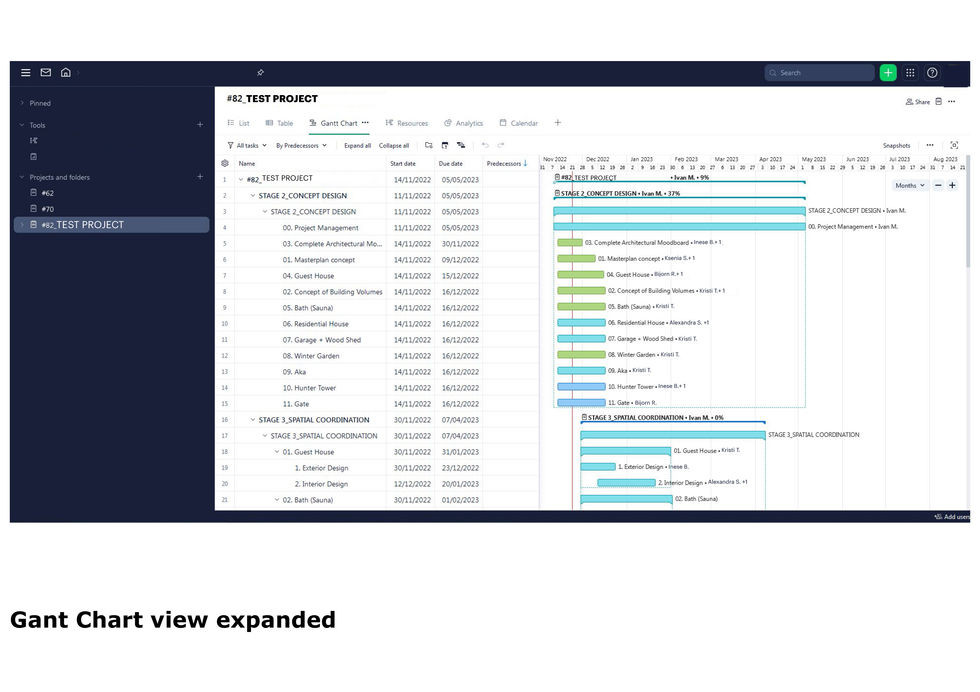
Task: Open Snapshots
Action: pyautogui.click(x=896, y=146)
